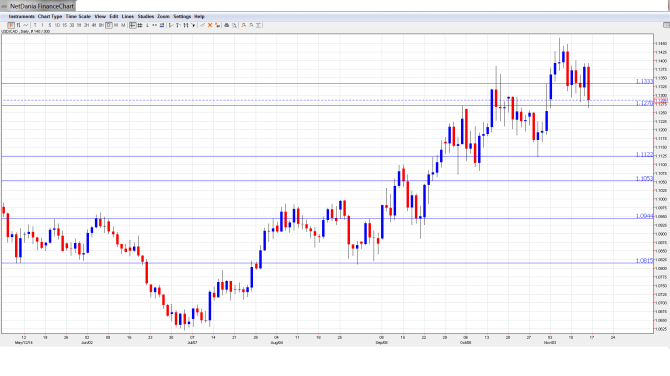Set time scale to 10 minutes
670x376 pixels.
tap(57, 25)
